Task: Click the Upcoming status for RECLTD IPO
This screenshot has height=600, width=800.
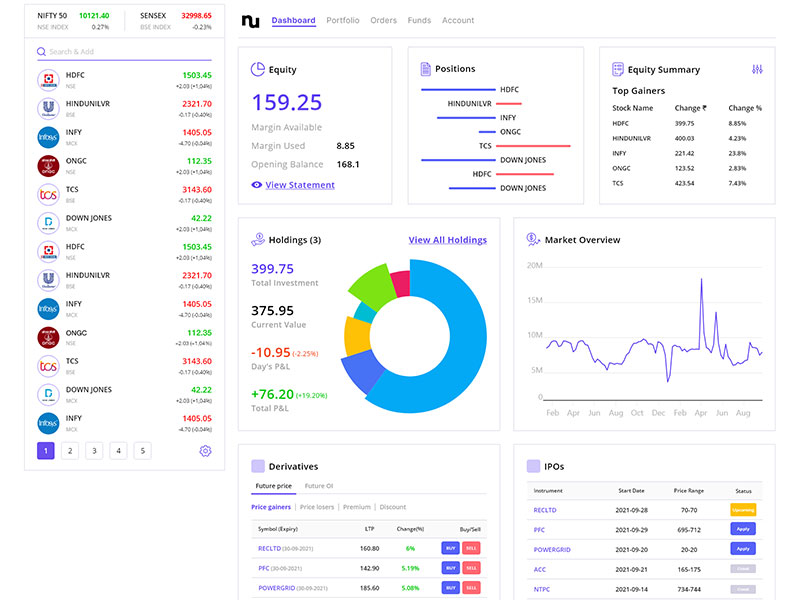Action: point(743,510)
